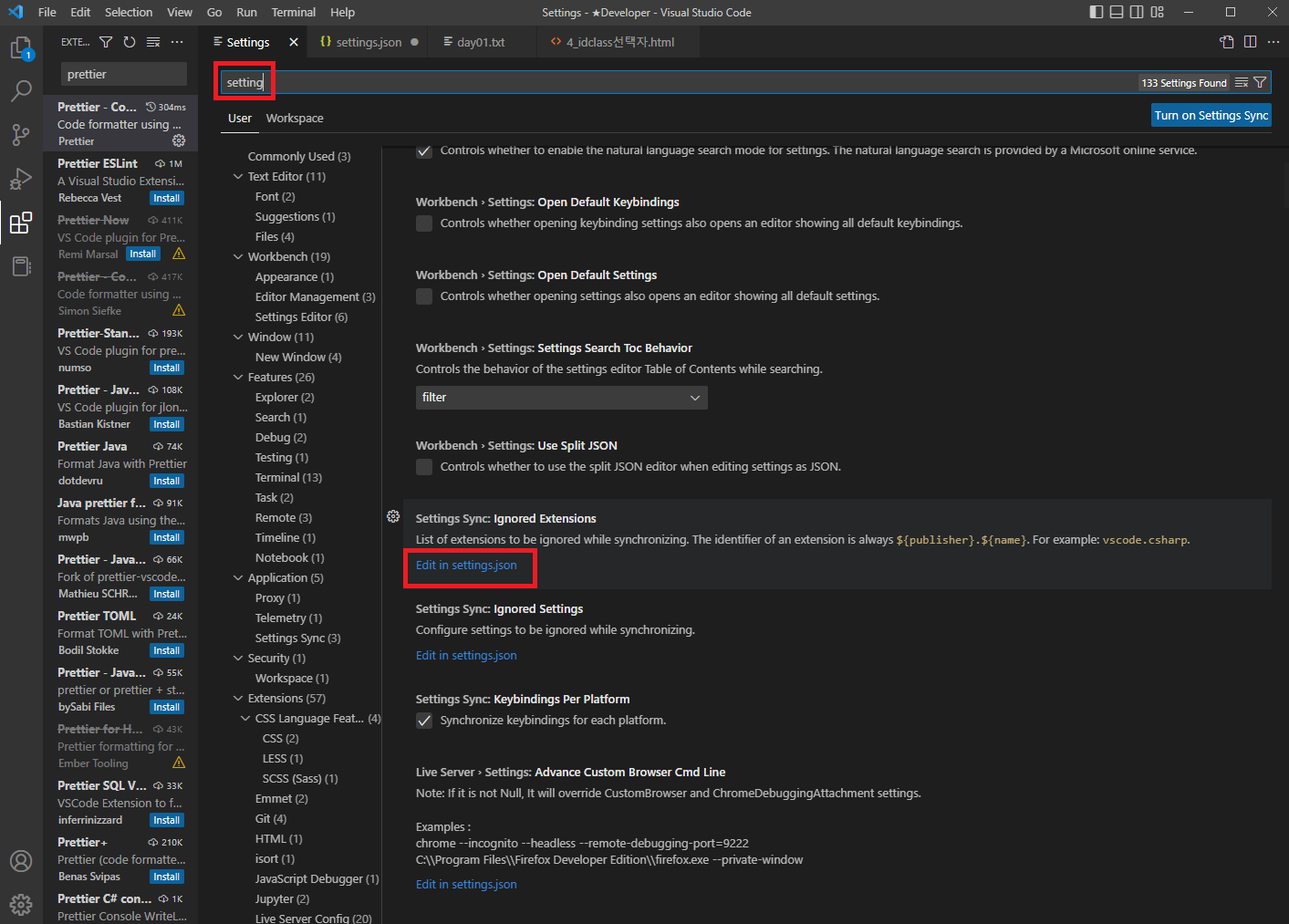Select Terminal (13) in settings tree
Viewport: 1289px width, 924px height.
[x=288, y=478]
